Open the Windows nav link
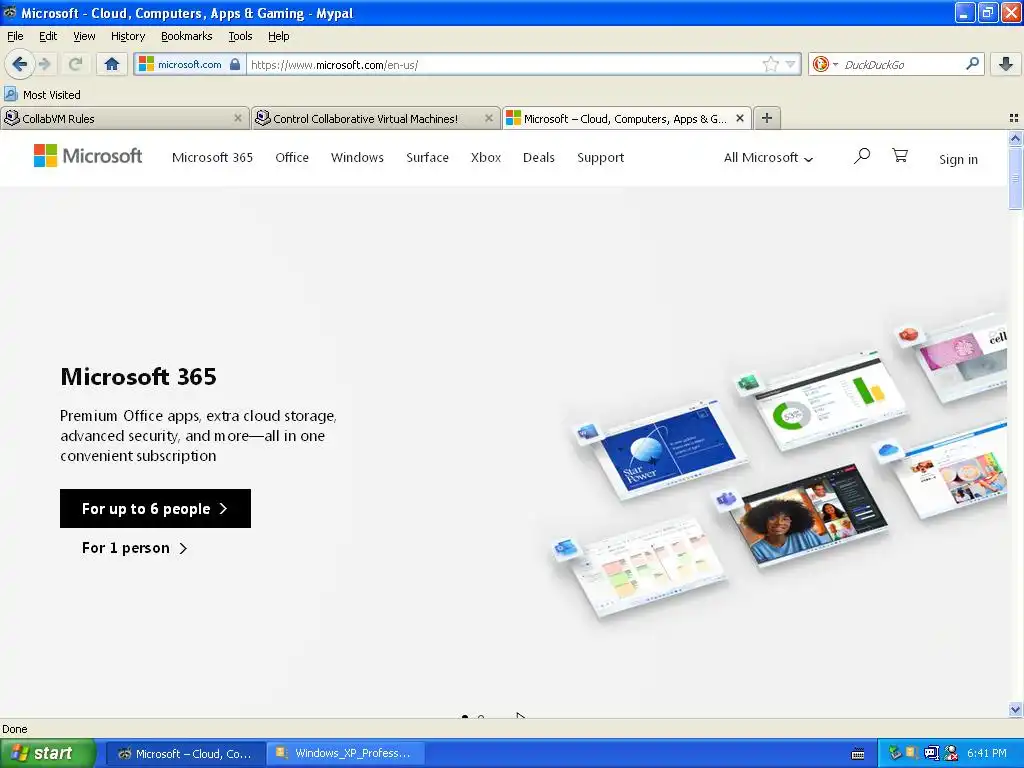The image size is (1024, 768). point(357,157)
